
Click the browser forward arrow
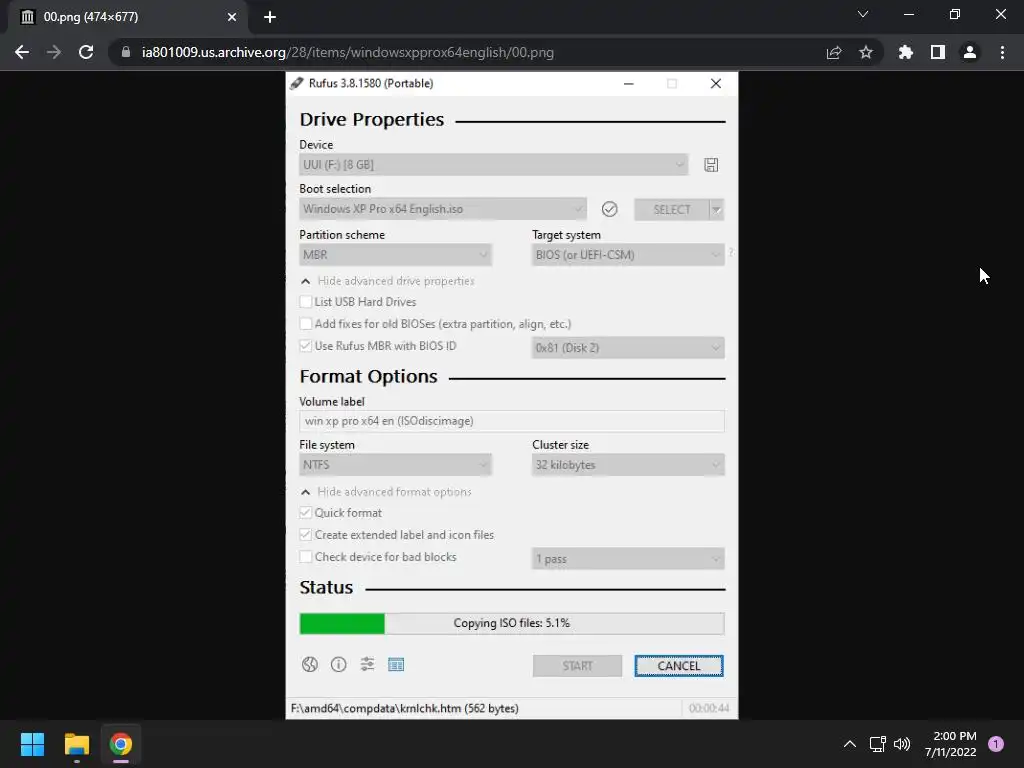pos(54,52)
